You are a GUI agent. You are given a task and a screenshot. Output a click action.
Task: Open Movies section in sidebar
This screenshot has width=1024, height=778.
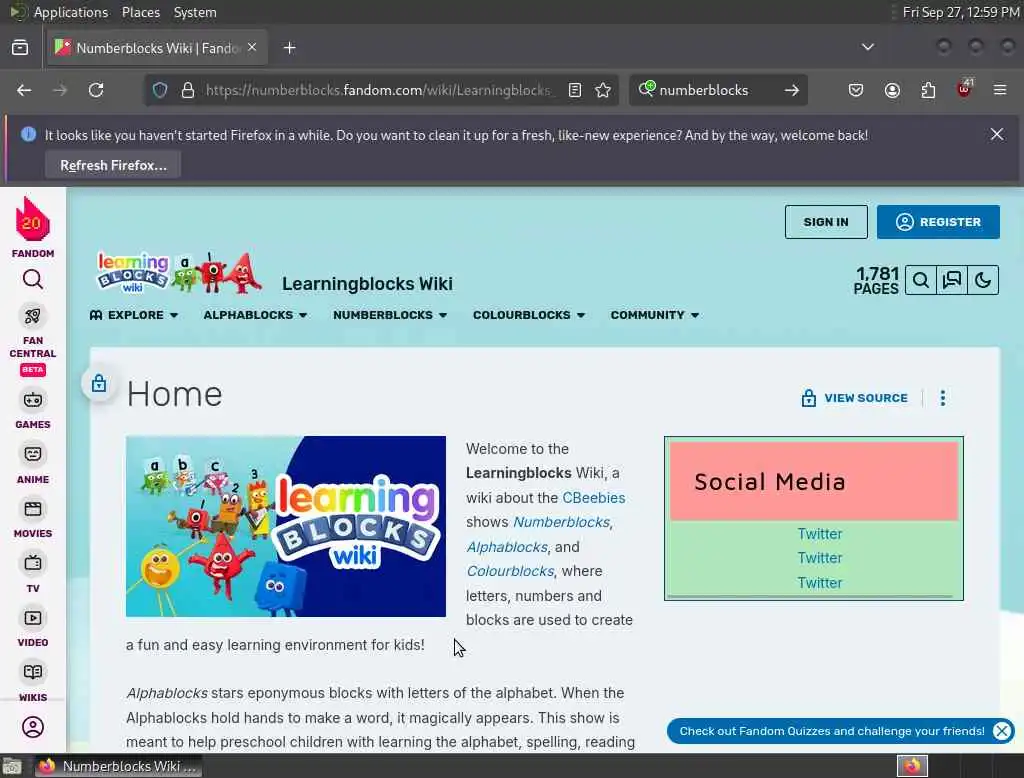tap(33, 519)
